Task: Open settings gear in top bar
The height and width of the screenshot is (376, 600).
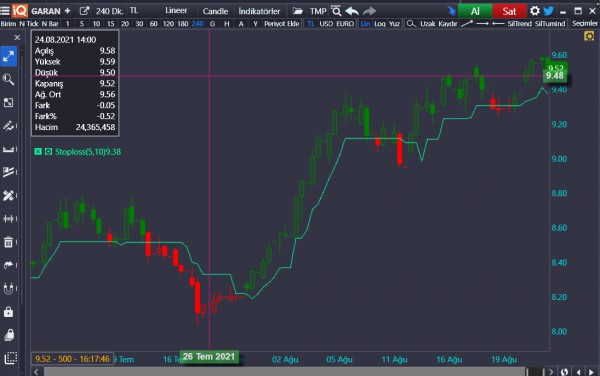Action: pos(535,11)
